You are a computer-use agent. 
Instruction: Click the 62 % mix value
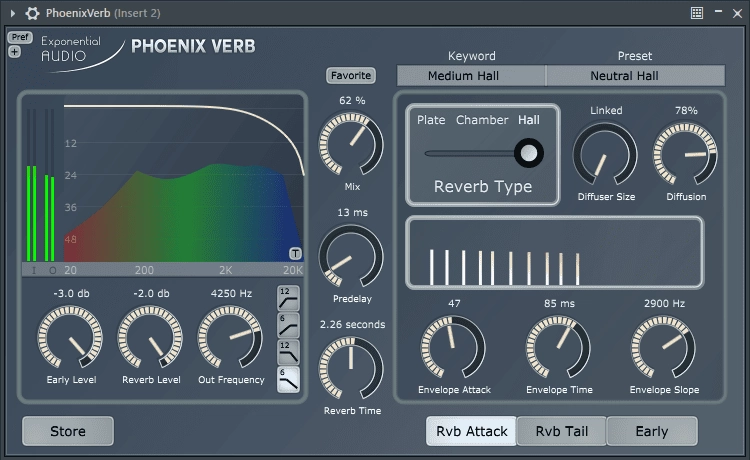352,100
